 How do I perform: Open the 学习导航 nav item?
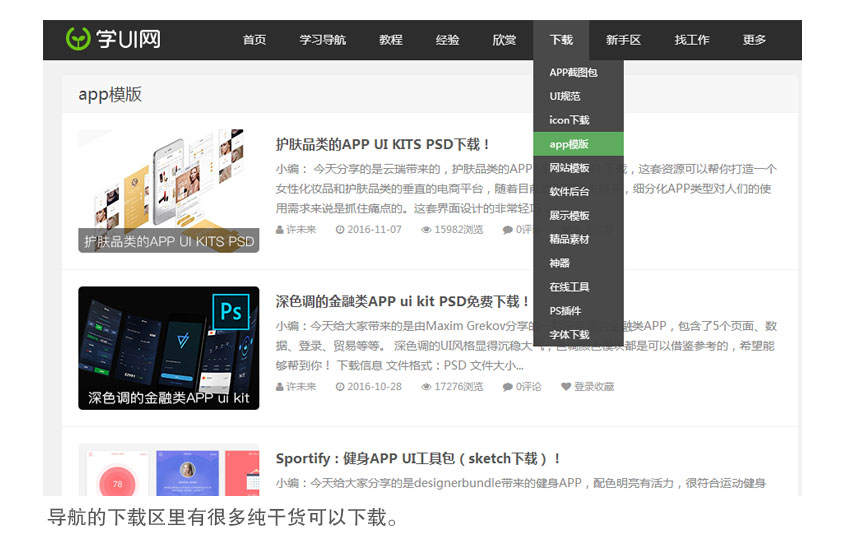click(323, 40)
